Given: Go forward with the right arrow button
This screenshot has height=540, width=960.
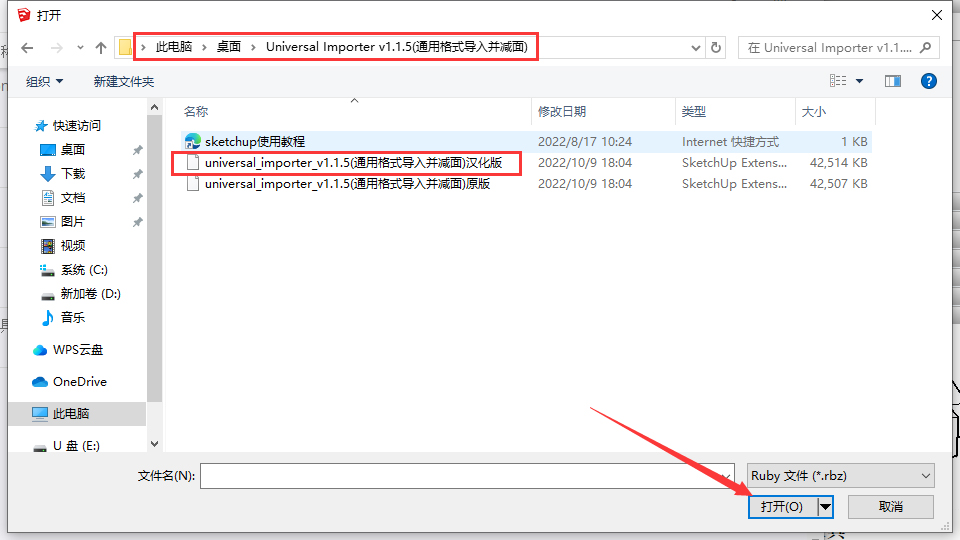Looking at the screenshot, I should tap(56, 48).
